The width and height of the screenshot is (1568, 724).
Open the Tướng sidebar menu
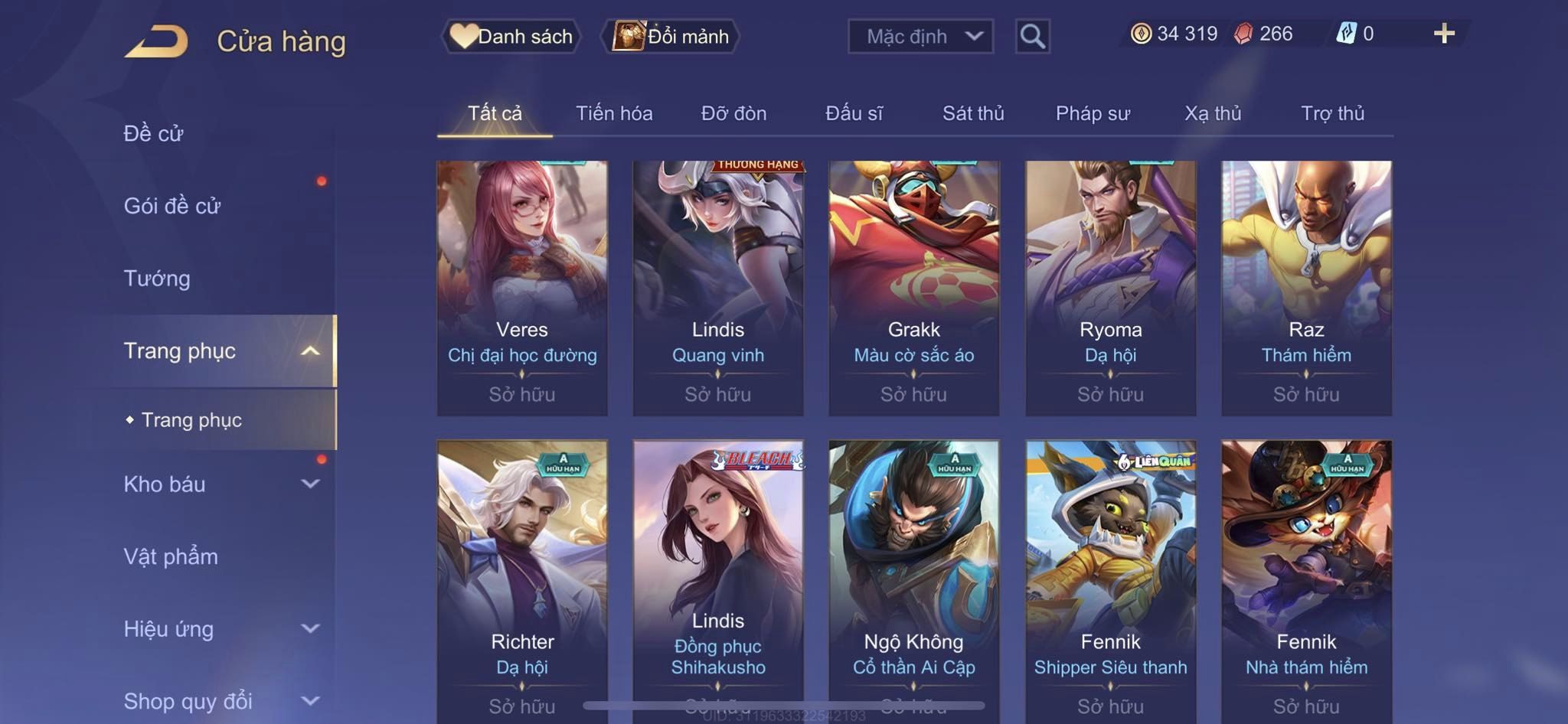[157, 278]
